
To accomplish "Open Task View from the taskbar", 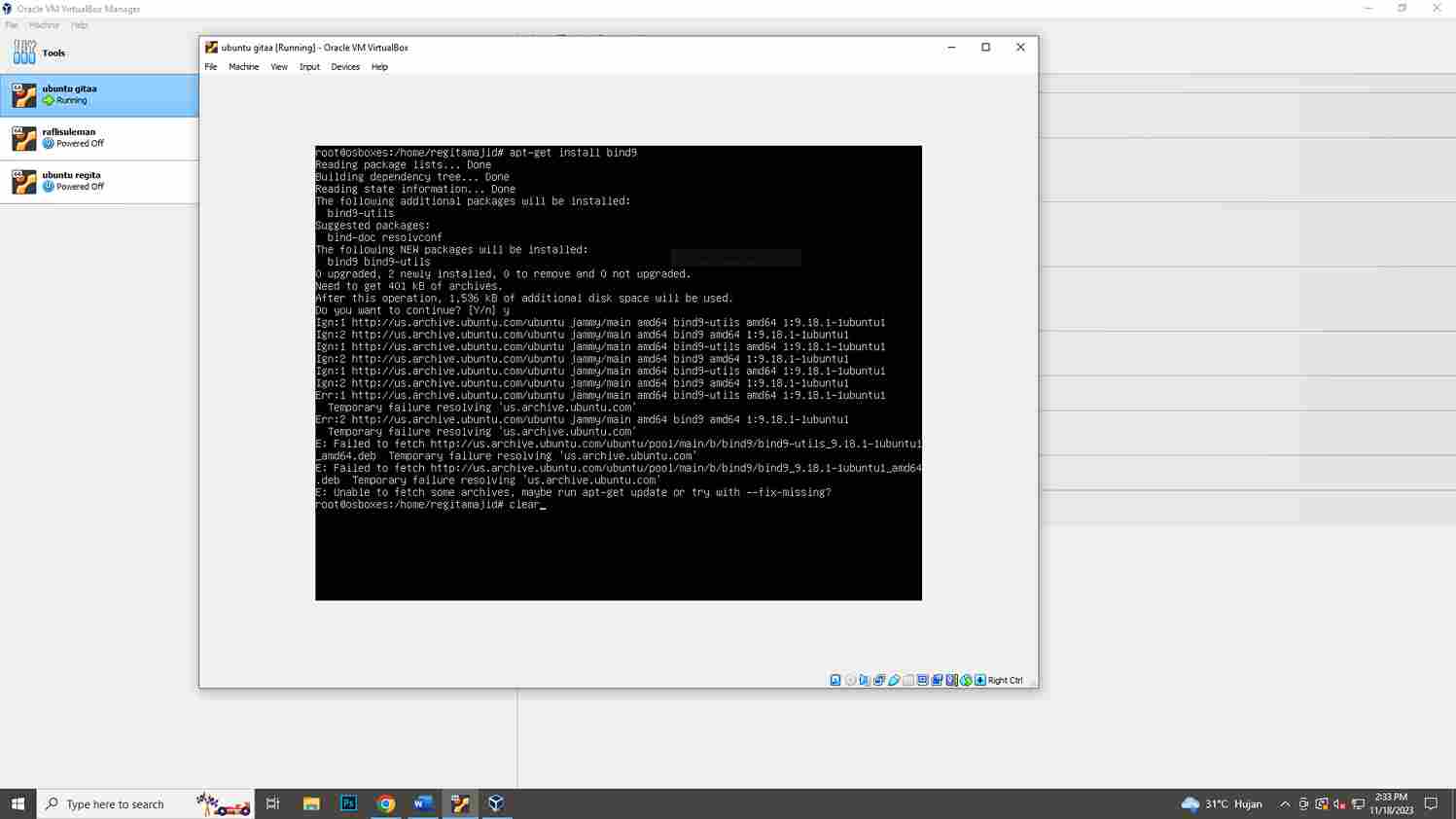I will [x=273, y=803].
